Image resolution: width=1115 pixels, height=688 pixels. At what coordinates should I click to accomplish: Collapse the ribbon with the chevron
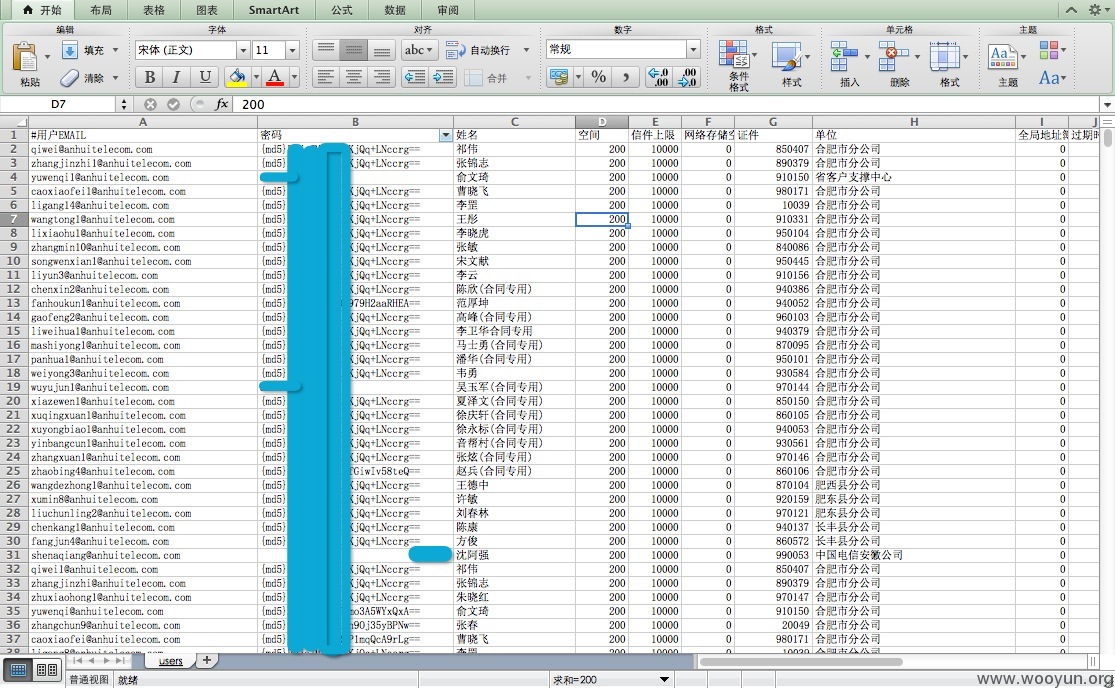point(1072,9)
